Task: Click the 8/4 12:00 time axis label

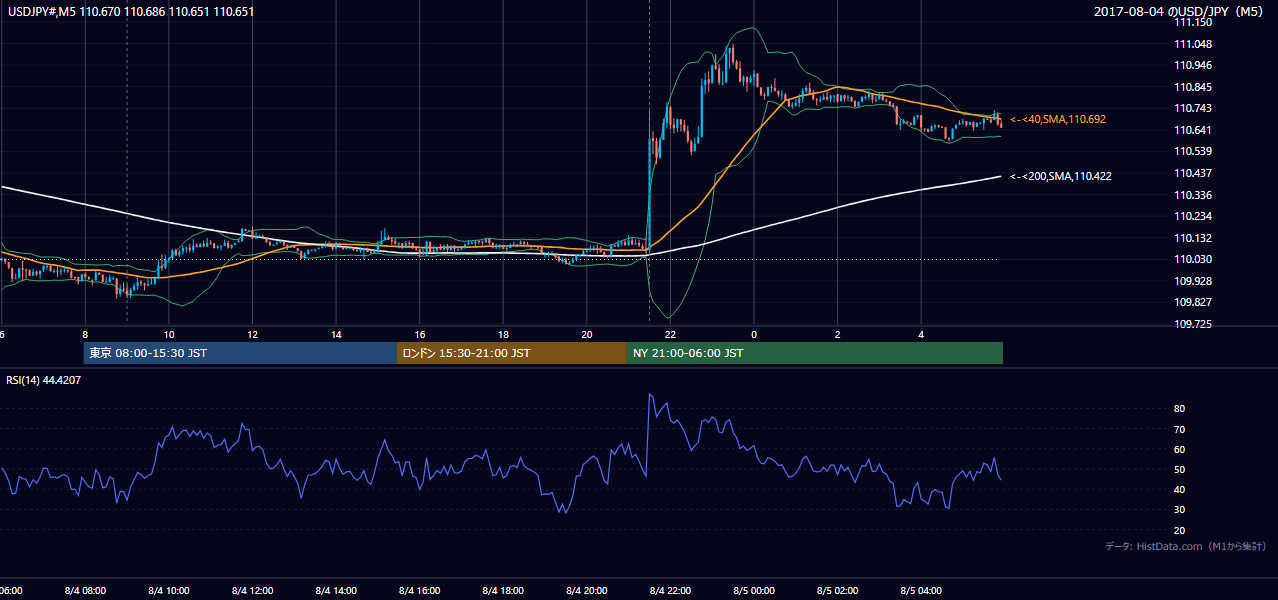Action: point(253,590)
